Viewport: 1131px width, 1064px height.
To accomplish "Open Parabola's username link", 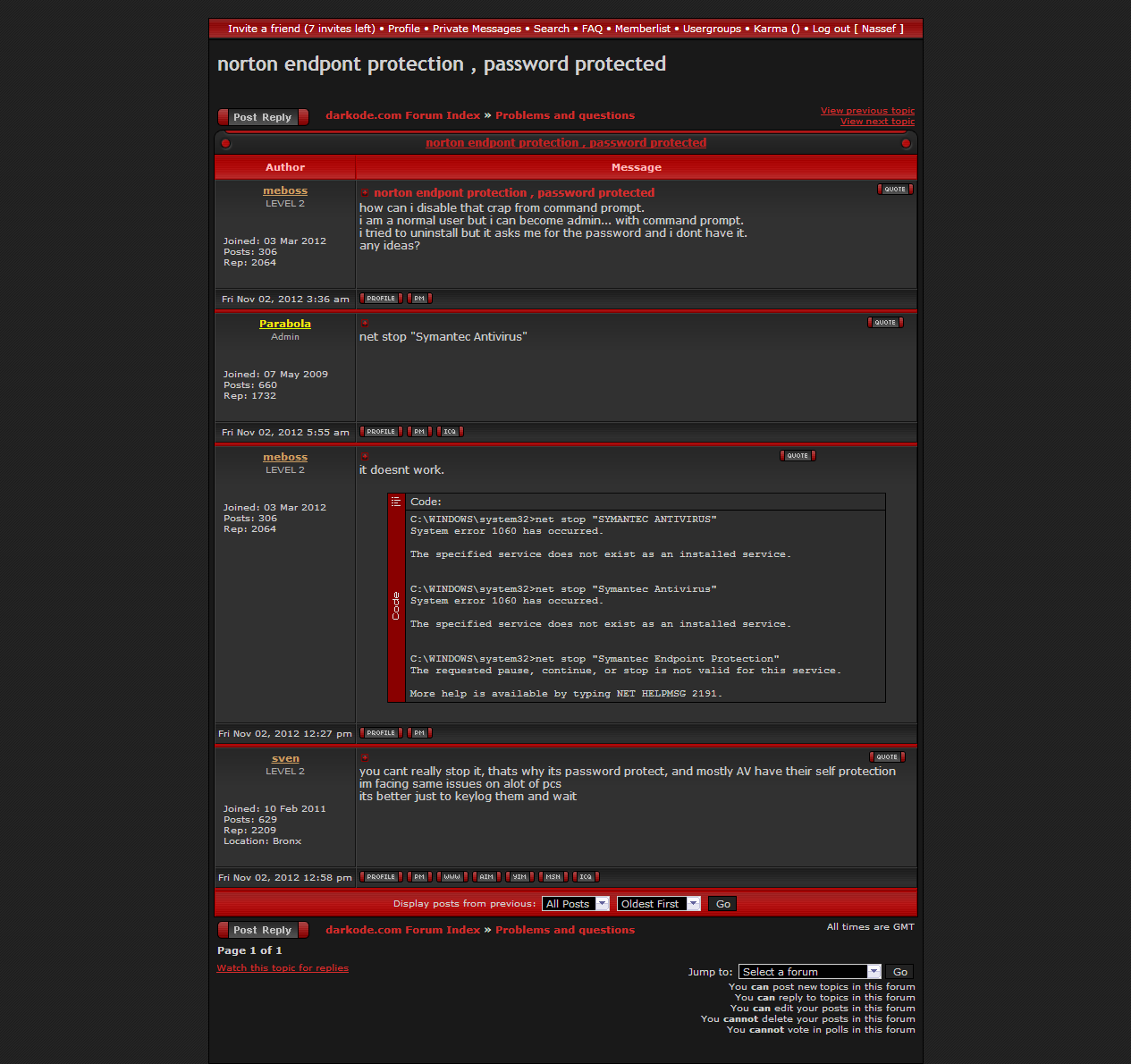I will [285, 324].
